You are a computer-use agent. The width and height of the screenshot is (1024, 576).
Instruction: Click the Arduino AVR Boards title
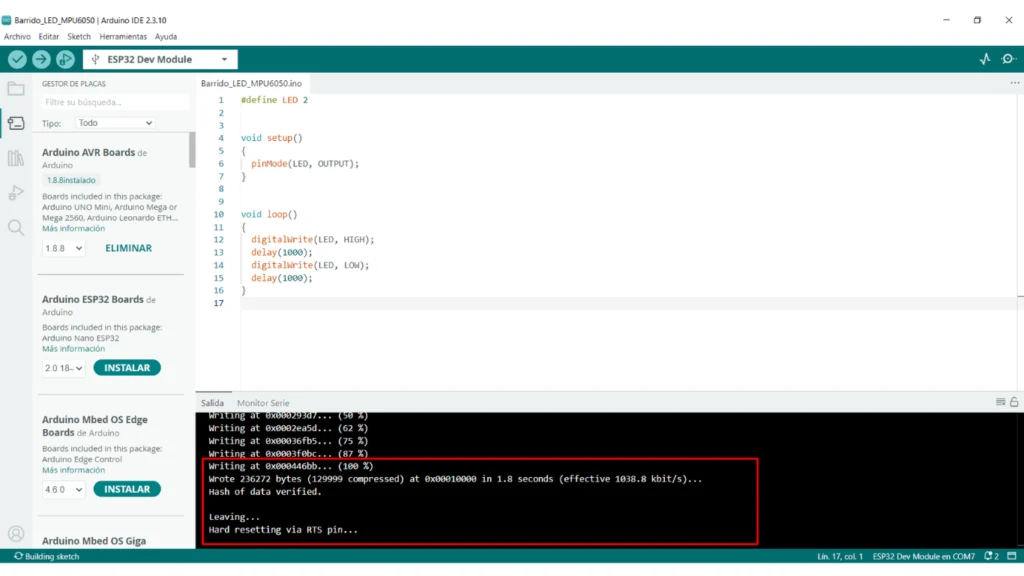[89, 152]
